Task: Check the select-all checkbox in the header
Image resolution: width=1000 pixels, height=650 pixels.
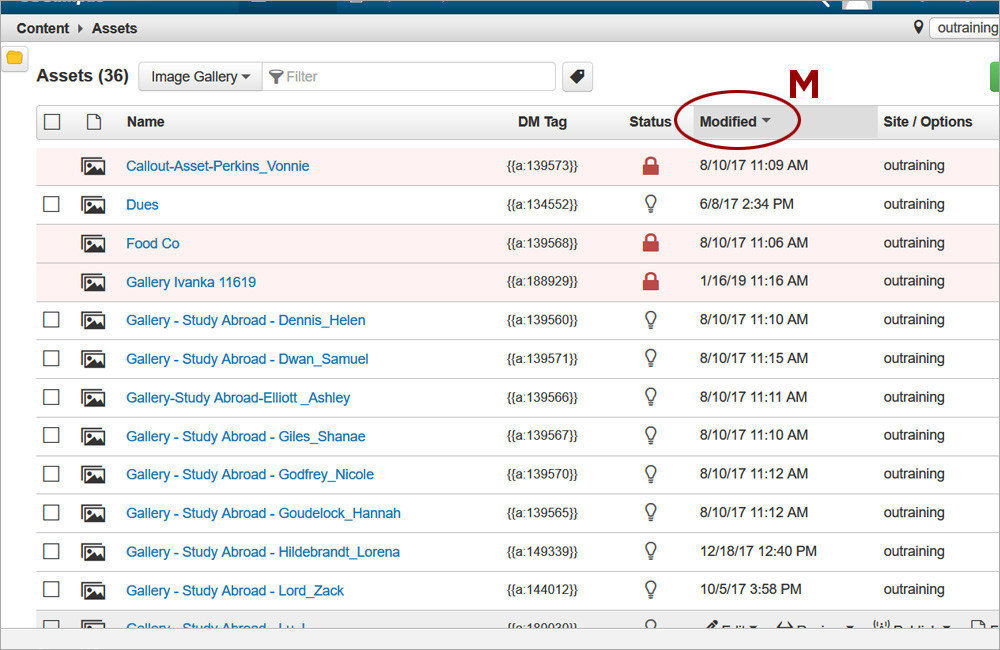Action: pyautogui.click(x=52, y=122)
